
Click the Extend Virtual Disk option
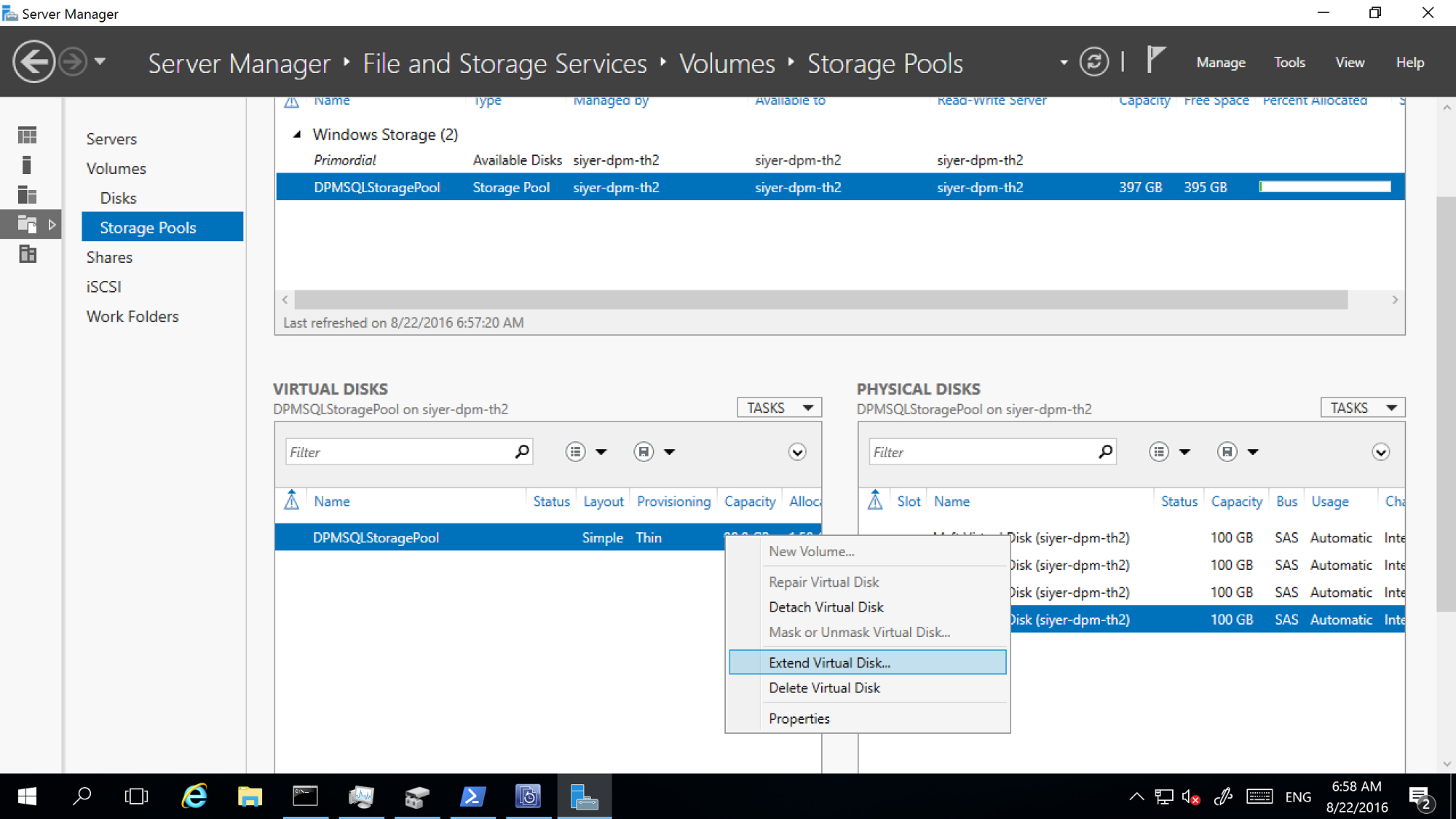828,662
